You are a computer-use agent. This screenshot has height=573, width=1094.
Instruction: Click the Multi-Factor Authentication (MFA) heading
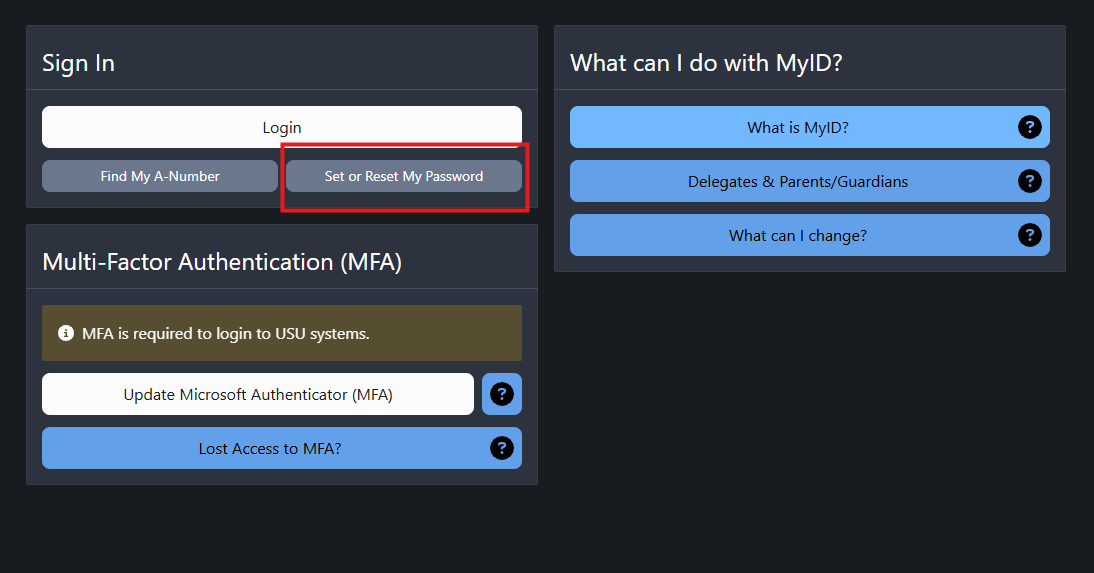pyautogui.click(x=222, y=262)
